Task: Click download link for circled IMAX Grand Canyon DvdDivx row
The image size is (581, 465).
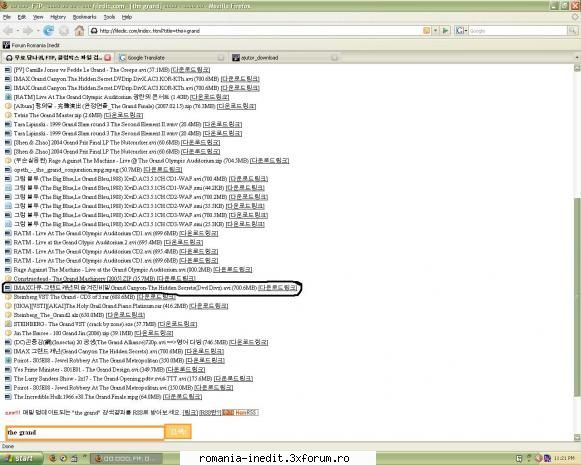Action: 278,288
